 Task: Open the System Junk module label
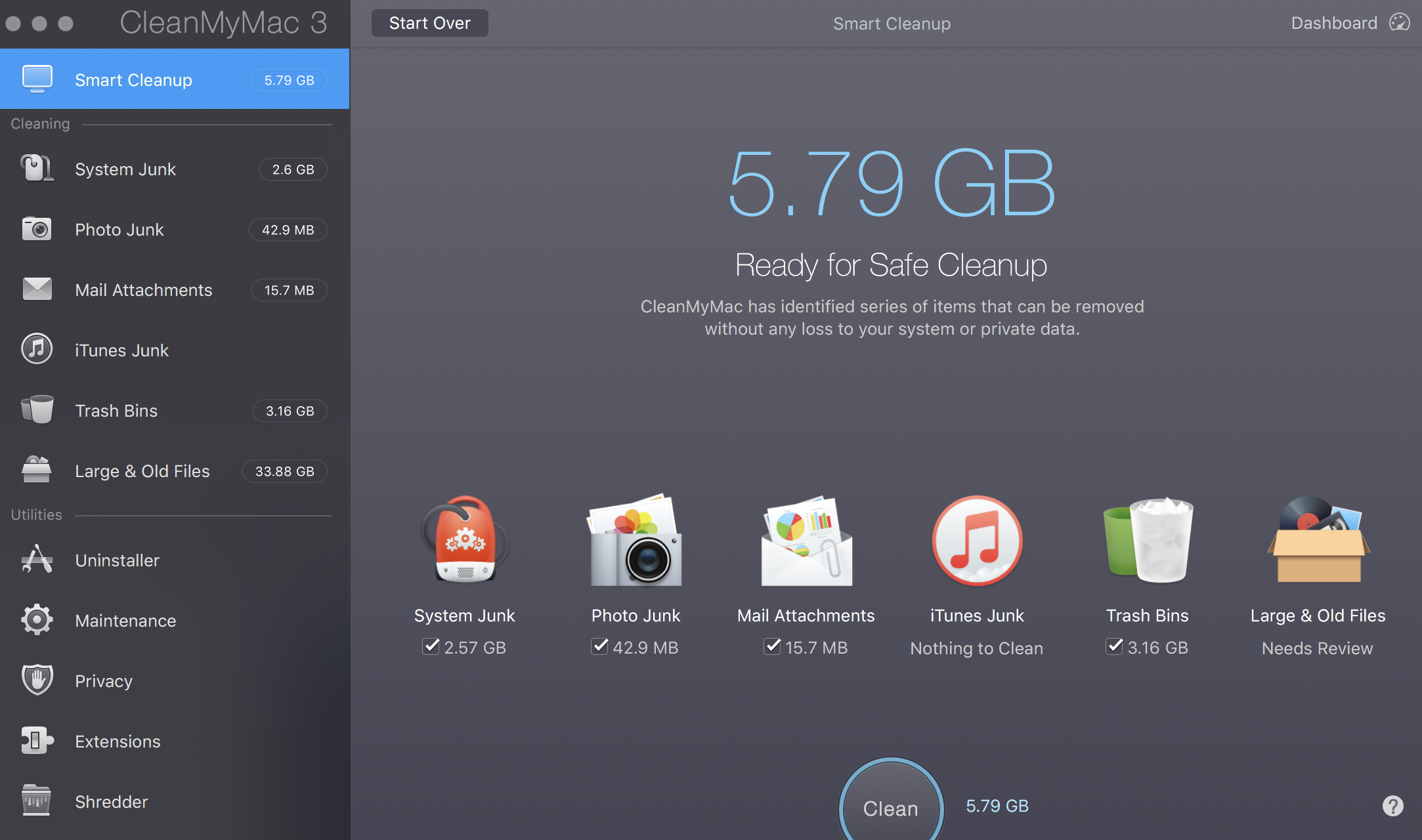(x=125, y=169)
